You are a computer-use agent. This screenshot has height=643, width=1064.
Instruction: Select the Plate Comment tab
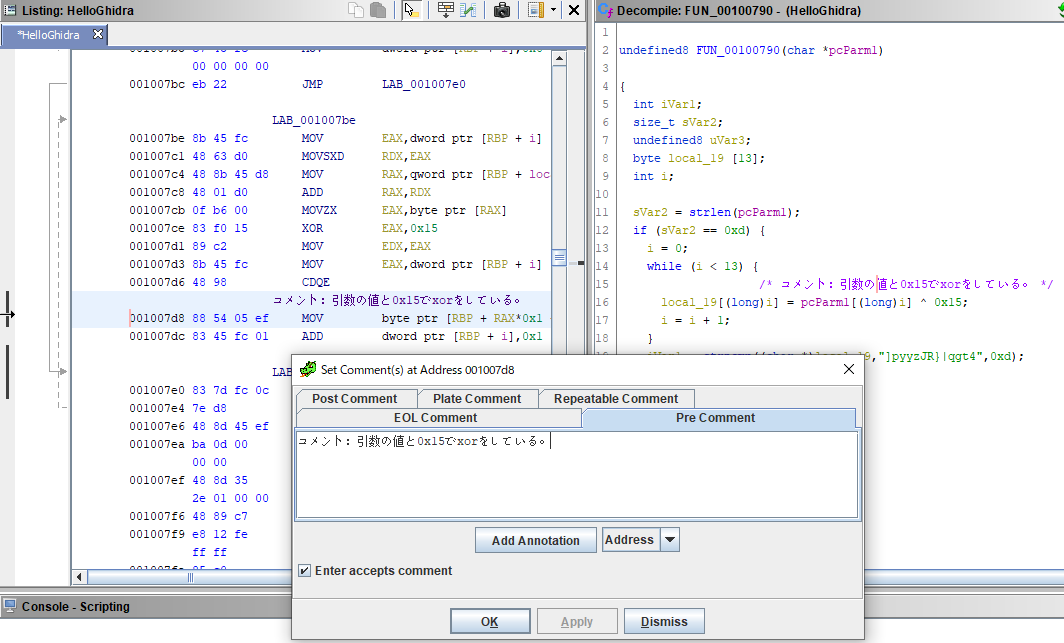point(477,398)
